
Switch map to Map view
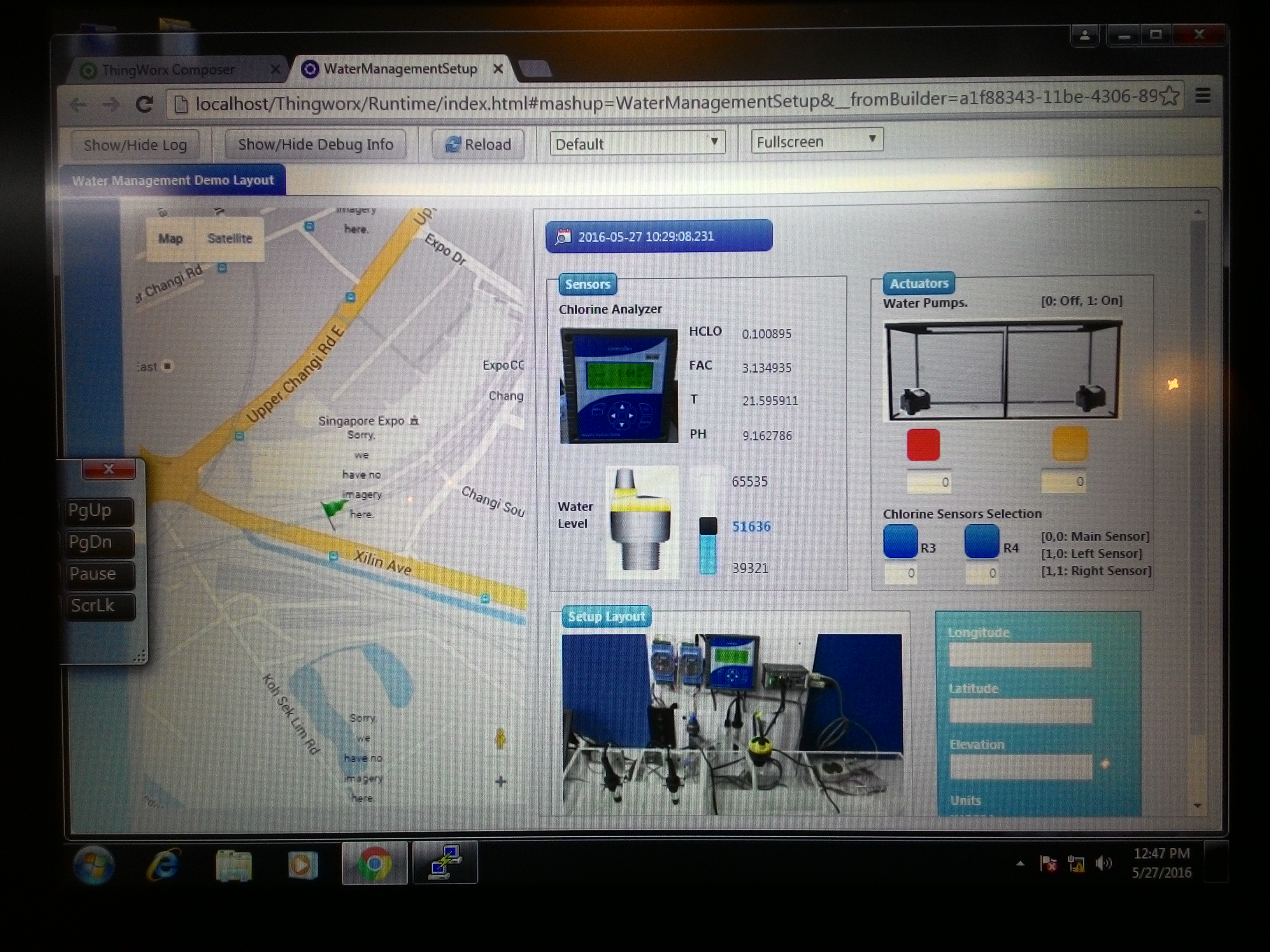[170, 239]
